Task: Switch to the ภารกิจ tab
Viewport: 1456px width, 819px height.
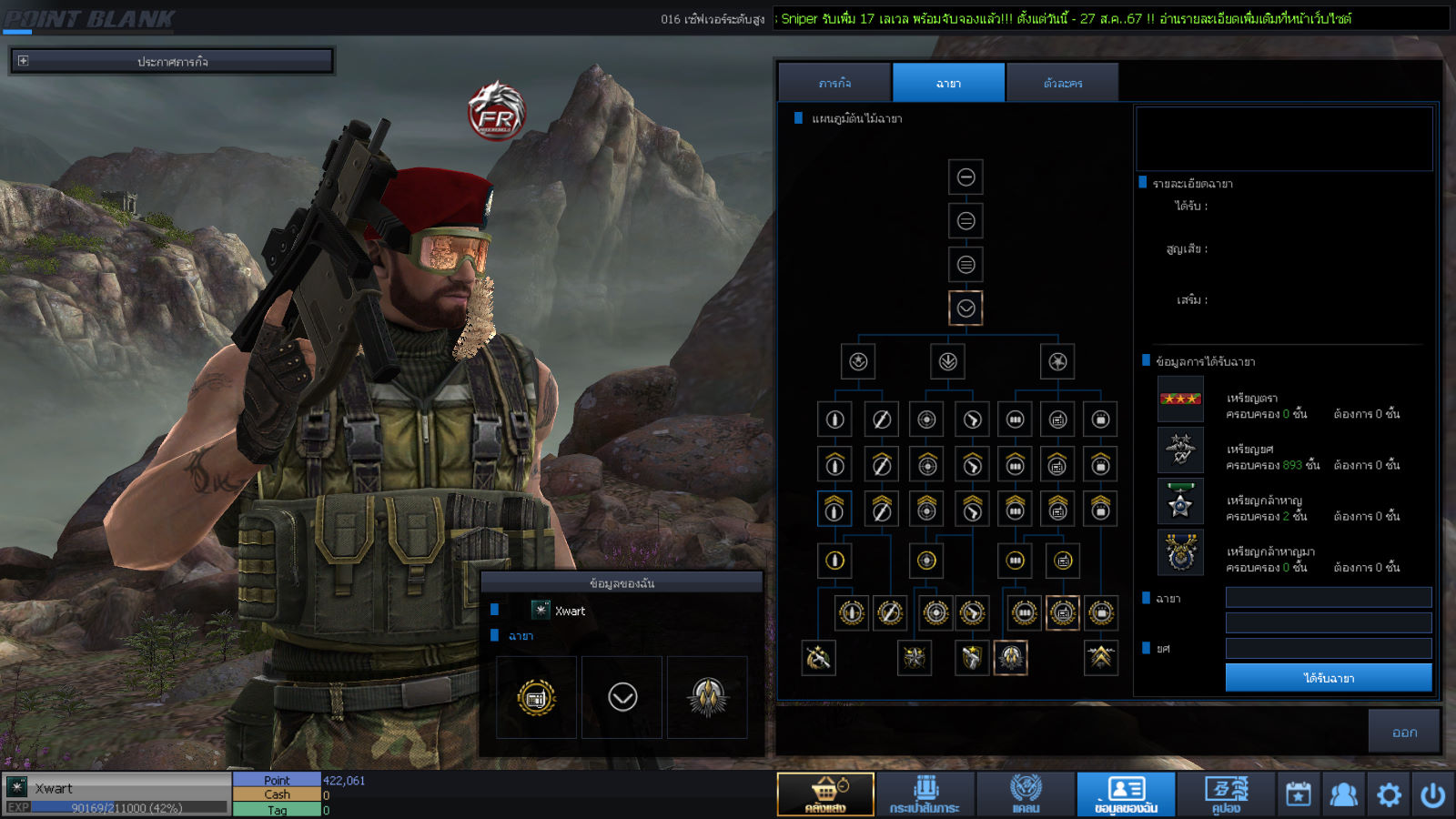Action: click(834, 83)
